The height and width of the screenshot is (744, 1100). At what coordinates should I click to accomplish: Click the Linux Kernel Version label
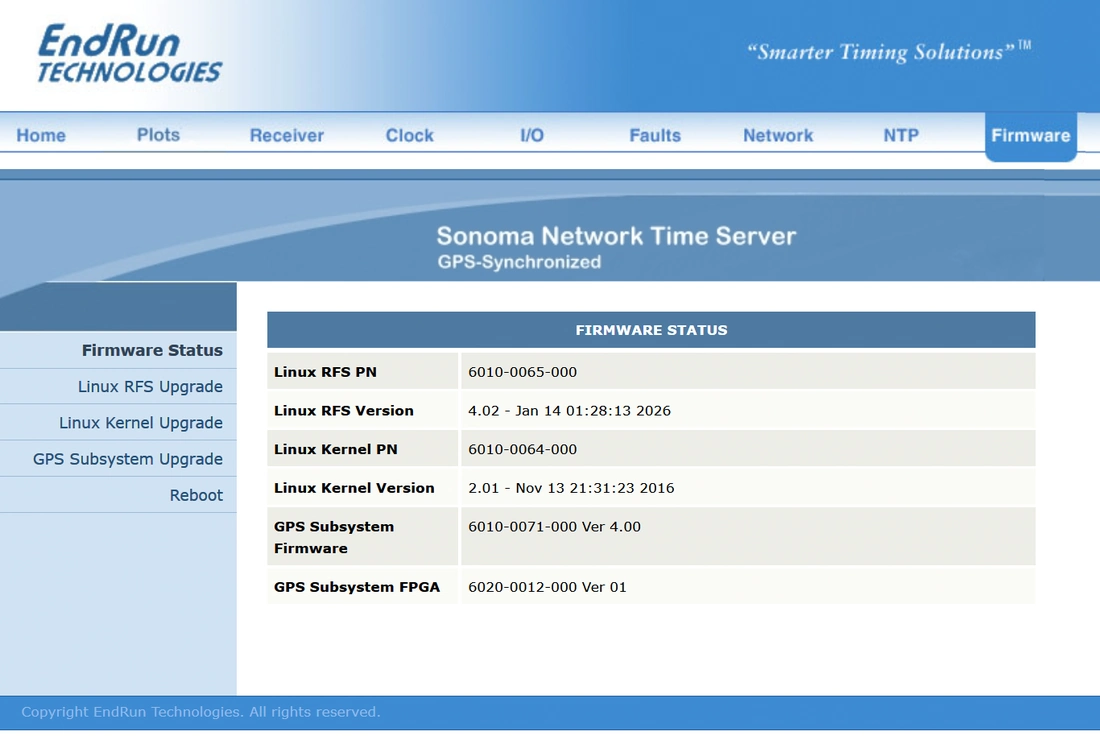coord(354,487)
